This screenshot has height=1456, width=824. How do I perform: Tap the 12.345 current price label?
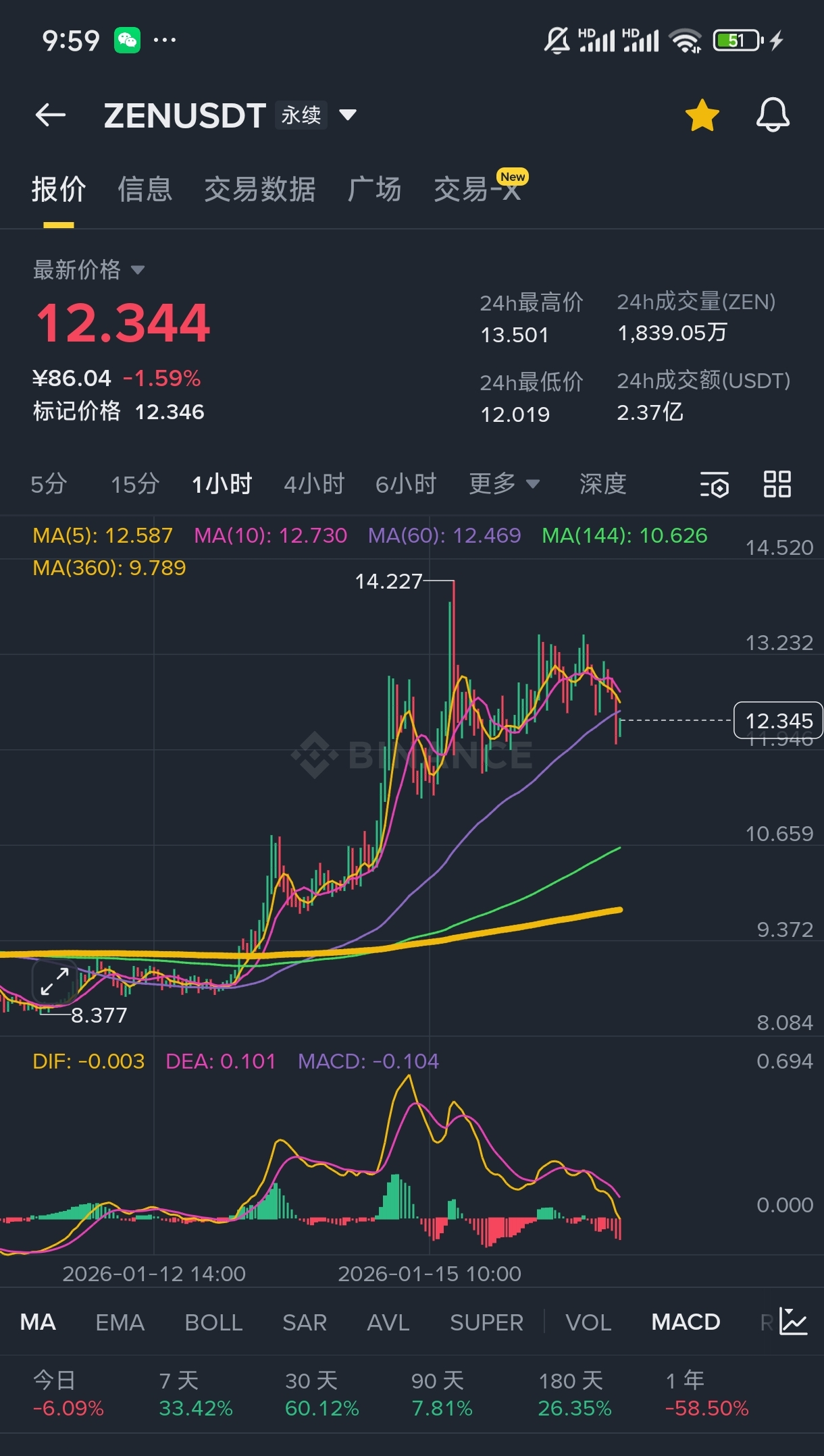click(x=778, y=721)
